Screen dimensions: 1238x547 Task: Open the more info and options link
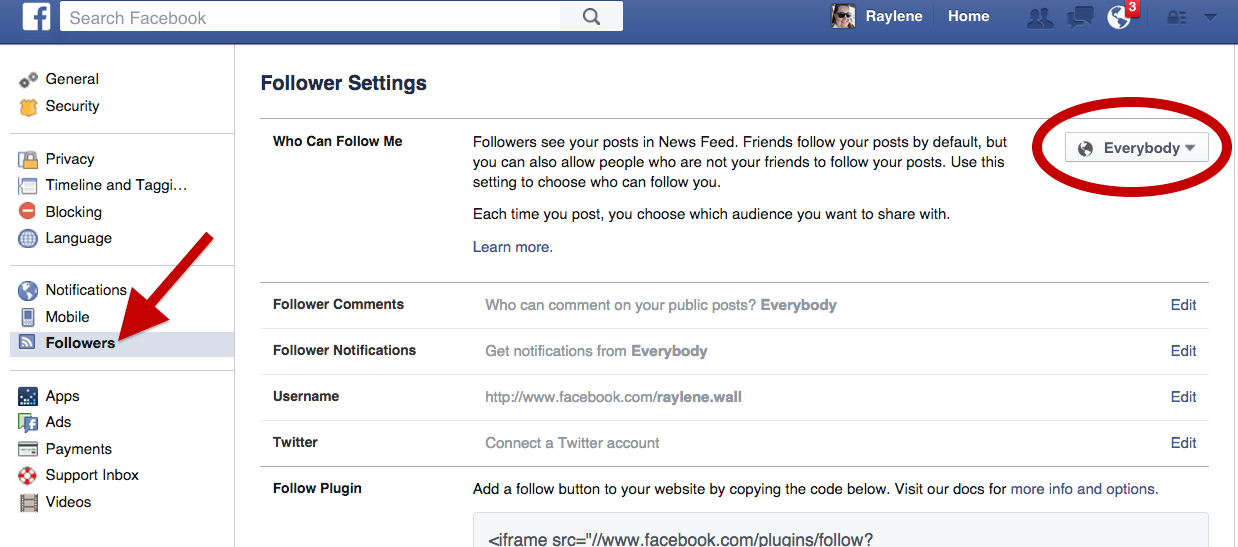click(1084, 489)
